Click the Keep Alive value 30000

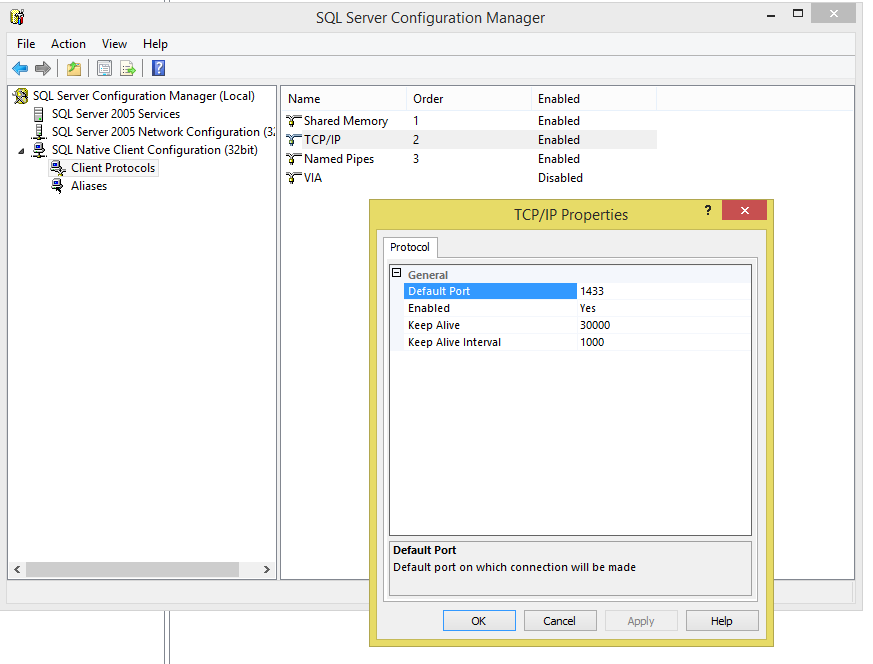pos(595,325)
